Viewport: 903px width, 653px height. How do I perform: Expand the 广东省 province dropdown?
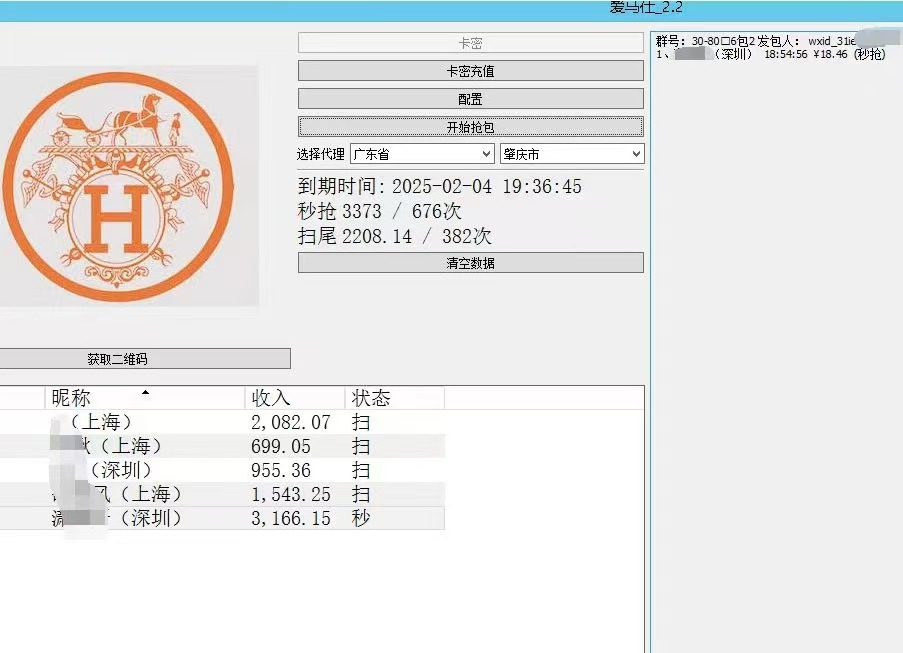click(421, 154)
